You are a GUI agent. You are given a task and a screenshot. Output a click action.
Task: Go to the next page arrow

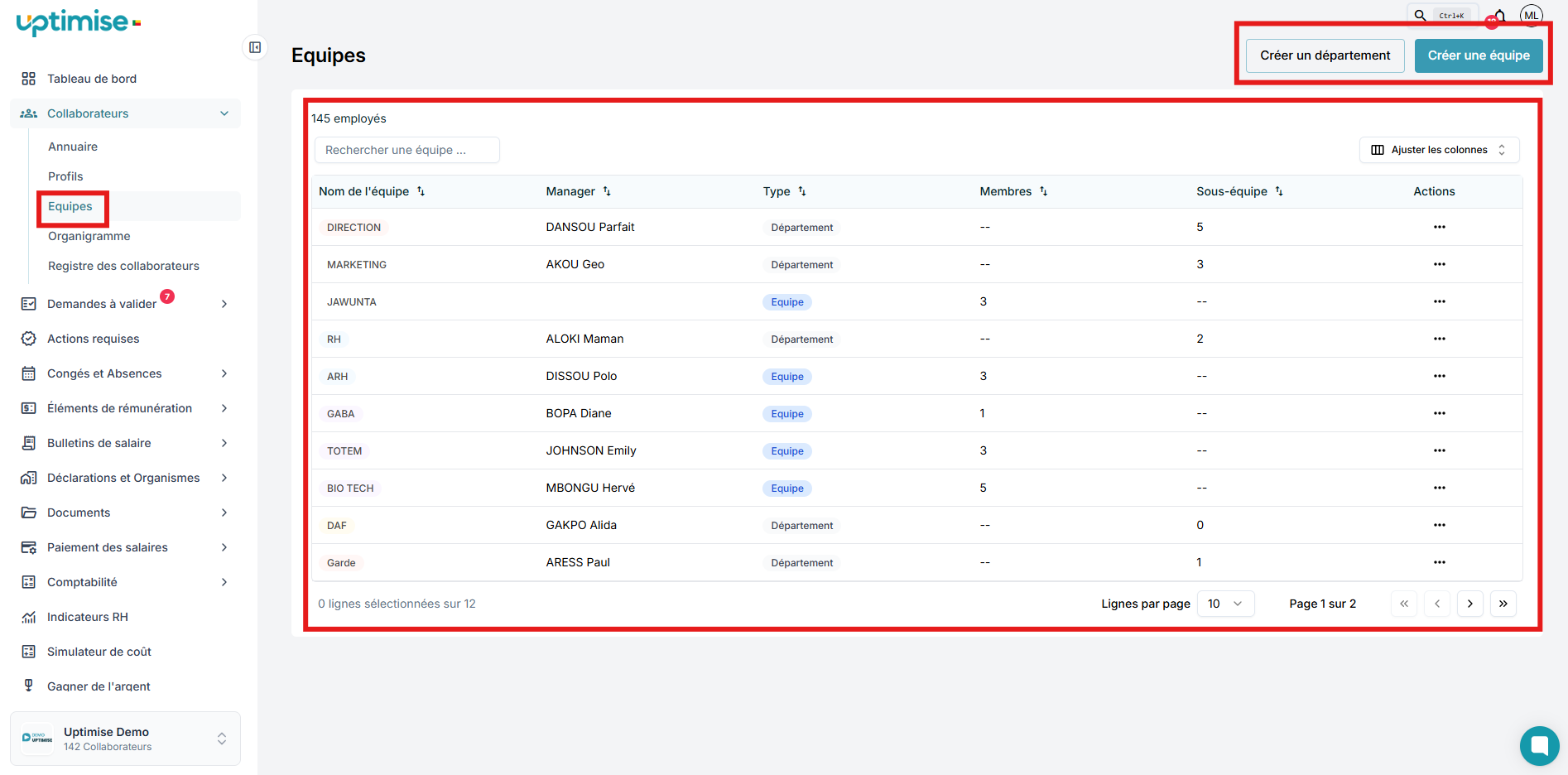pyautogui.click(x=1470, y=604)
